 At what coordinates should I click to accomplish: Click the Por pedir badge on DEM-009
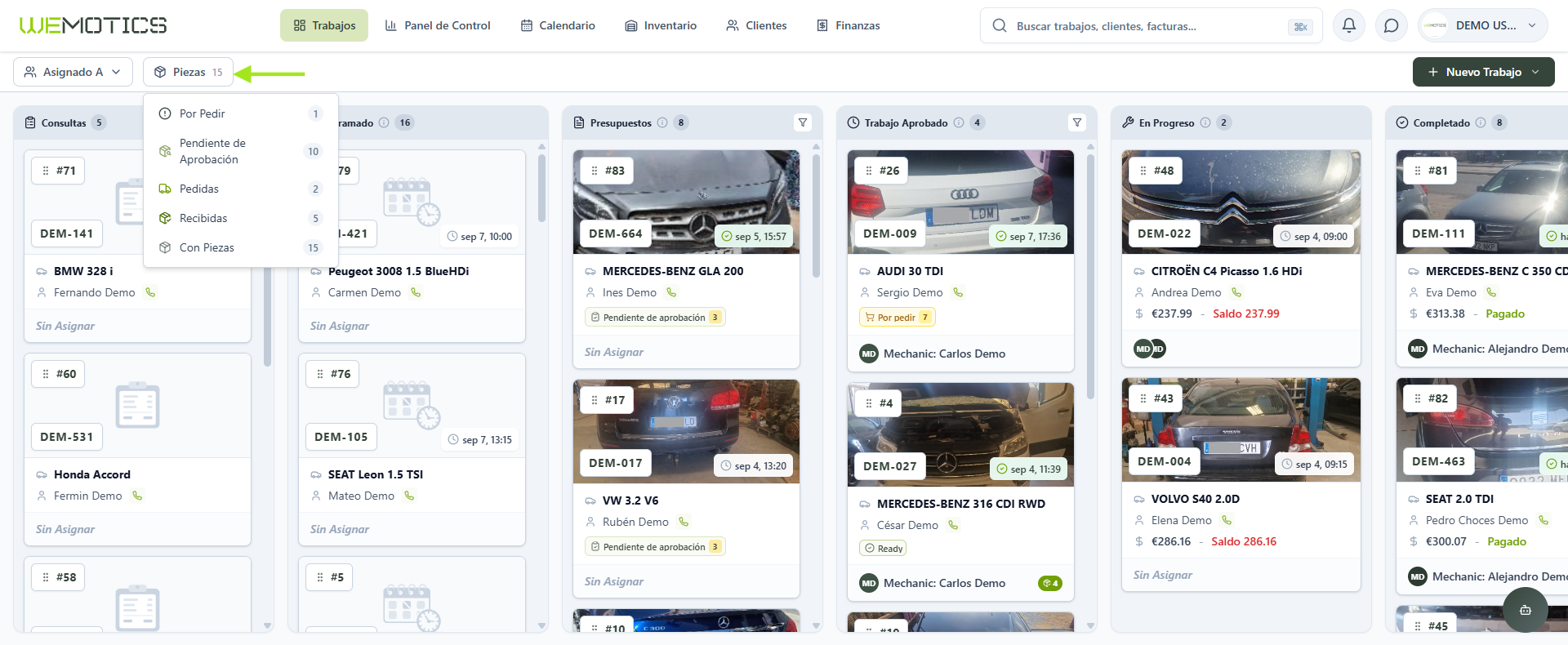pos(898,318)
